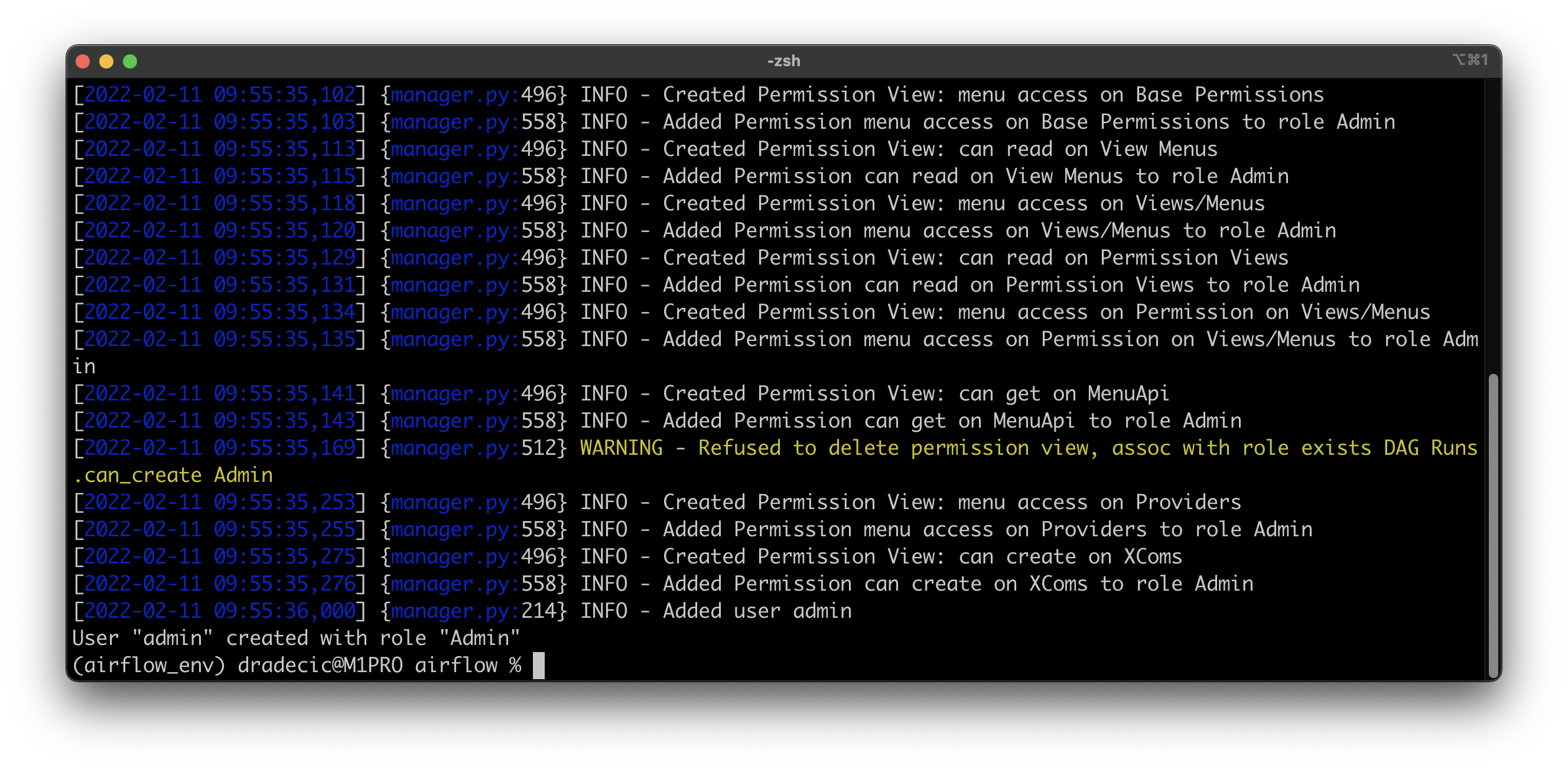Click the ⌥⌘1 shortcut indicator
Screen dimensions: 1568x769
pos(1470,59)
